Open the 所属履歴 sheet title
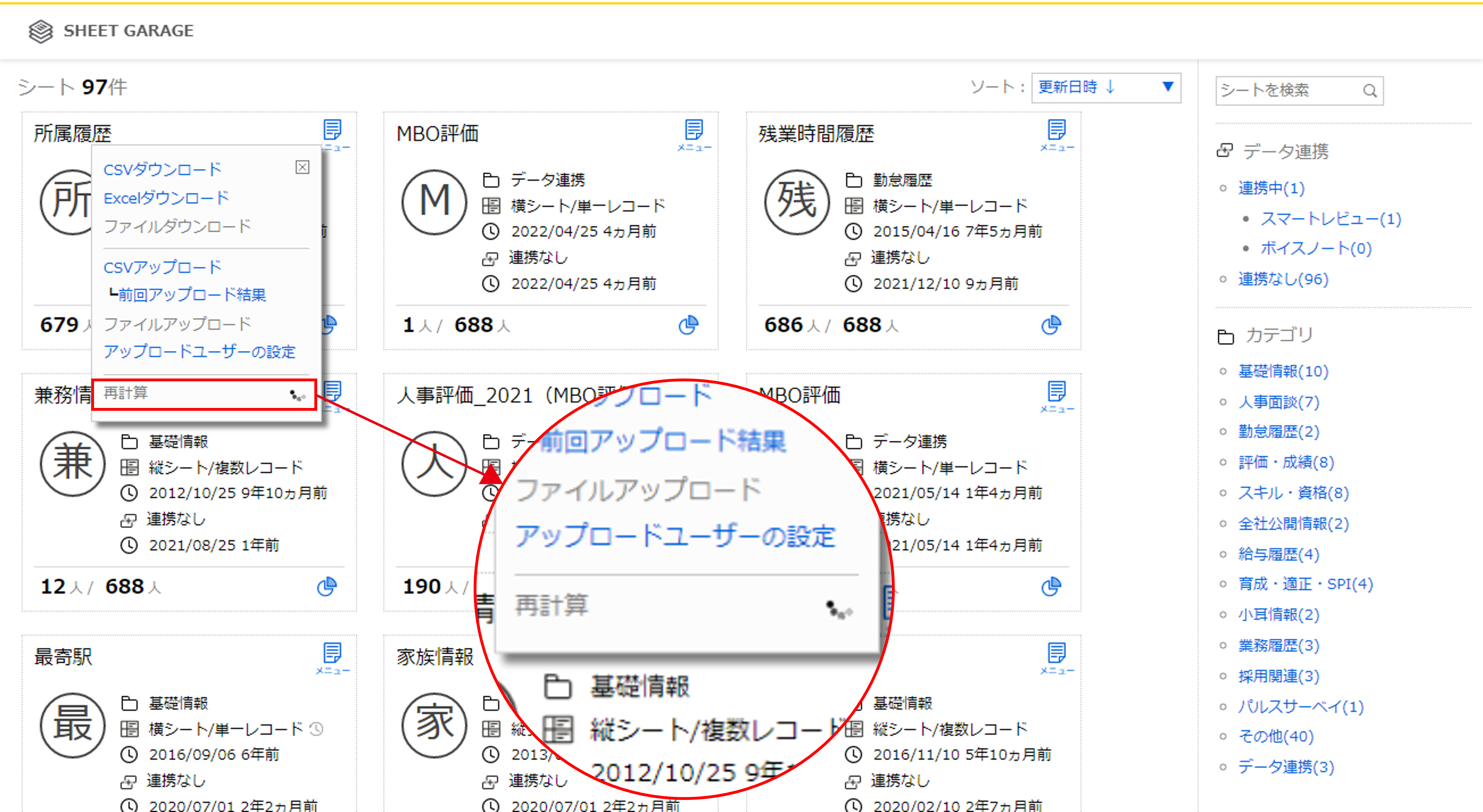This screenshot has width=1483, height=812. click(x=72, y=134)
